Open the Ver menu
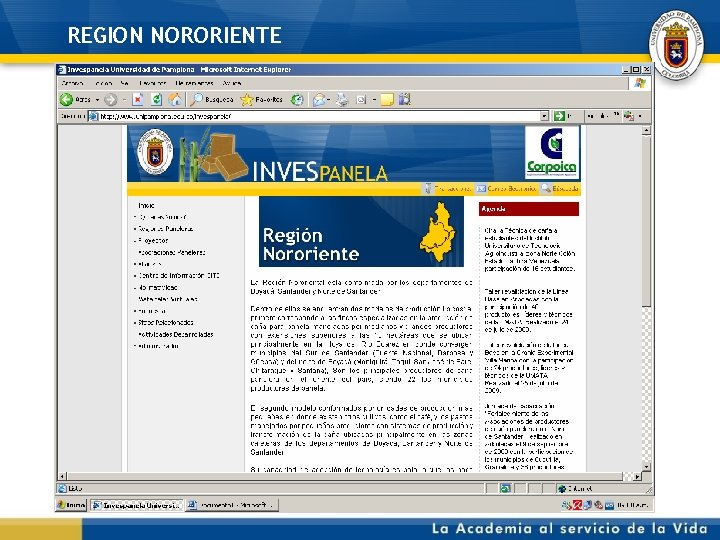This screenshot has width=720, height=540. (124, 83)
